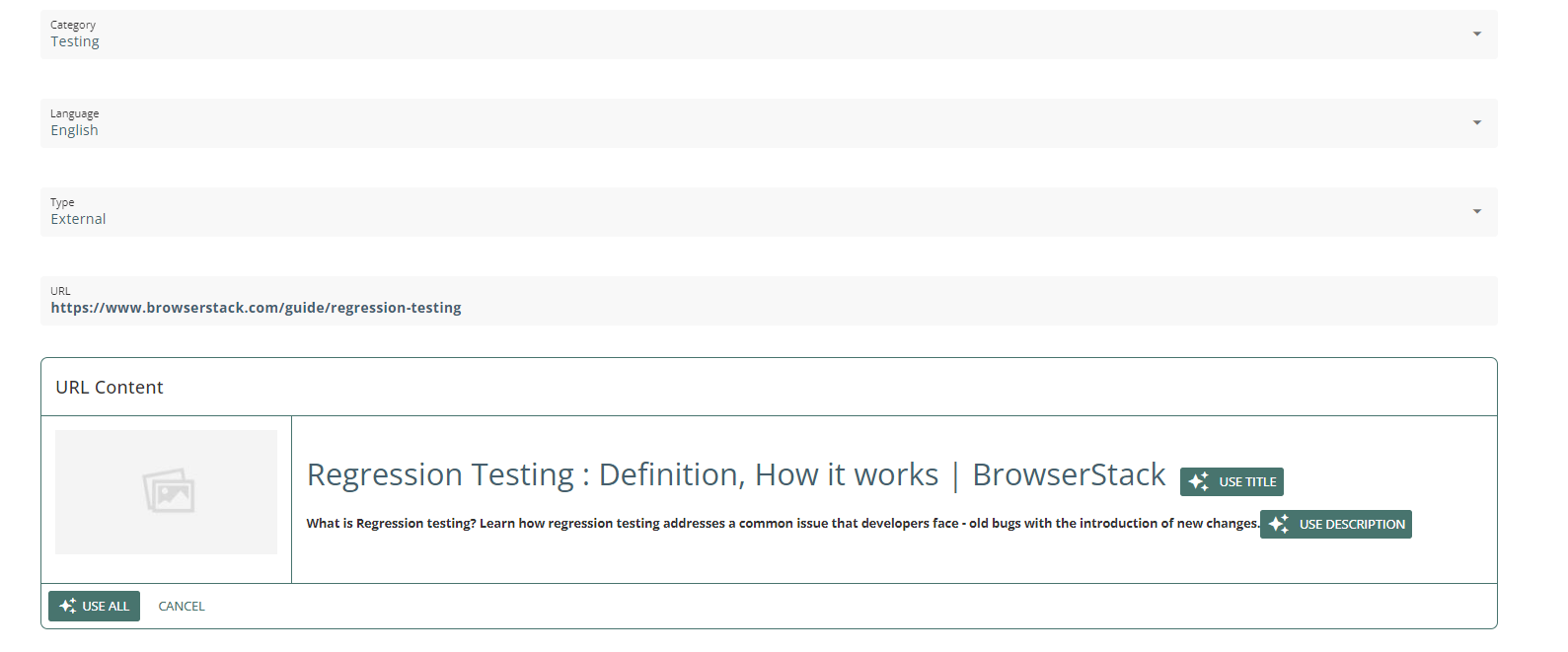Click the Language field showing English
This screenshot has width=1568, height=652.
pyautogui.click(x=691, y=124)
